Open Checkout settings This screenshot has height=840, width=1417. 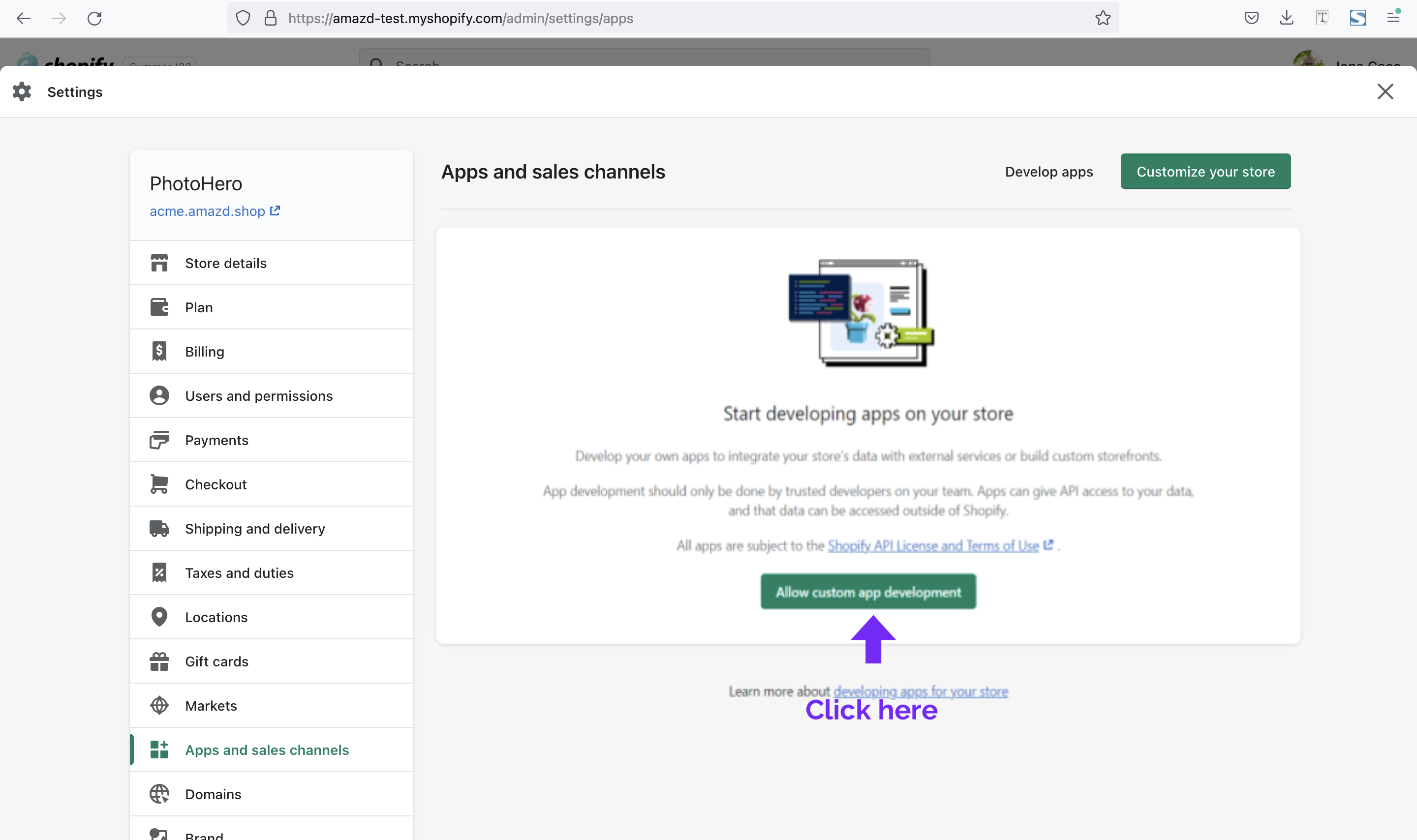[271, 484]
